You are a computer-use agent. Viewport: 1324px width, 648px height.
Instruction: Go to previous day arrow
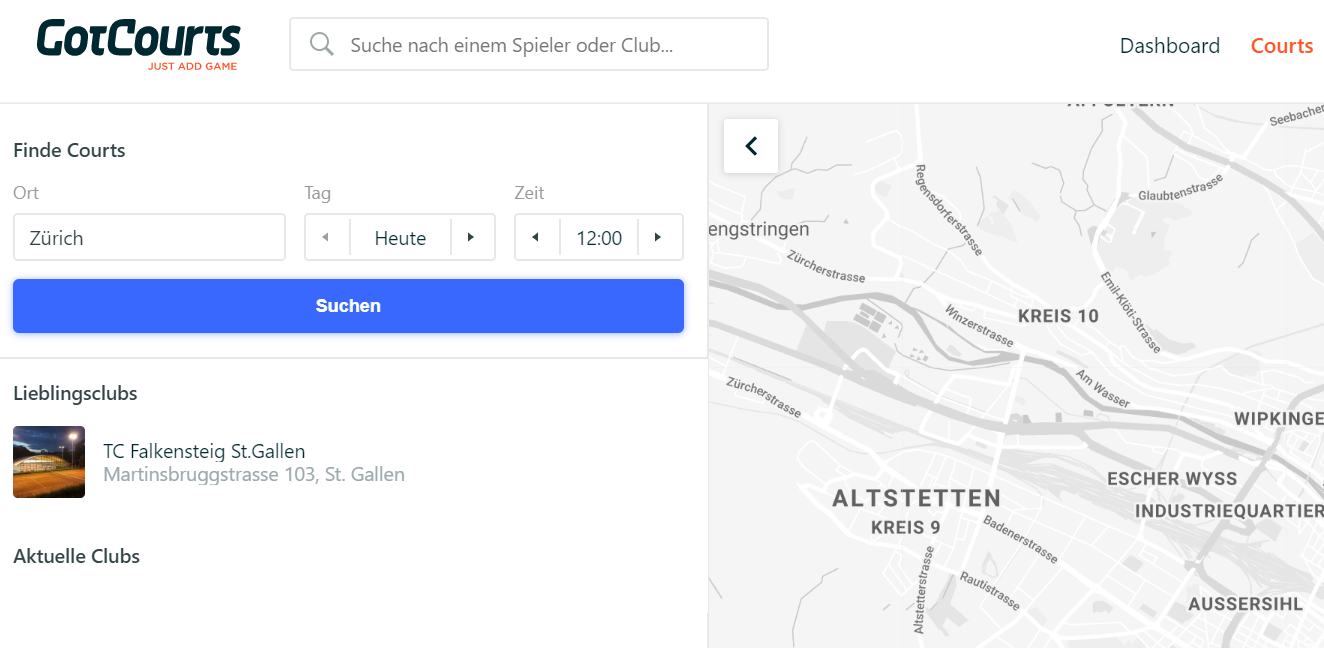[x=326, y=238]
